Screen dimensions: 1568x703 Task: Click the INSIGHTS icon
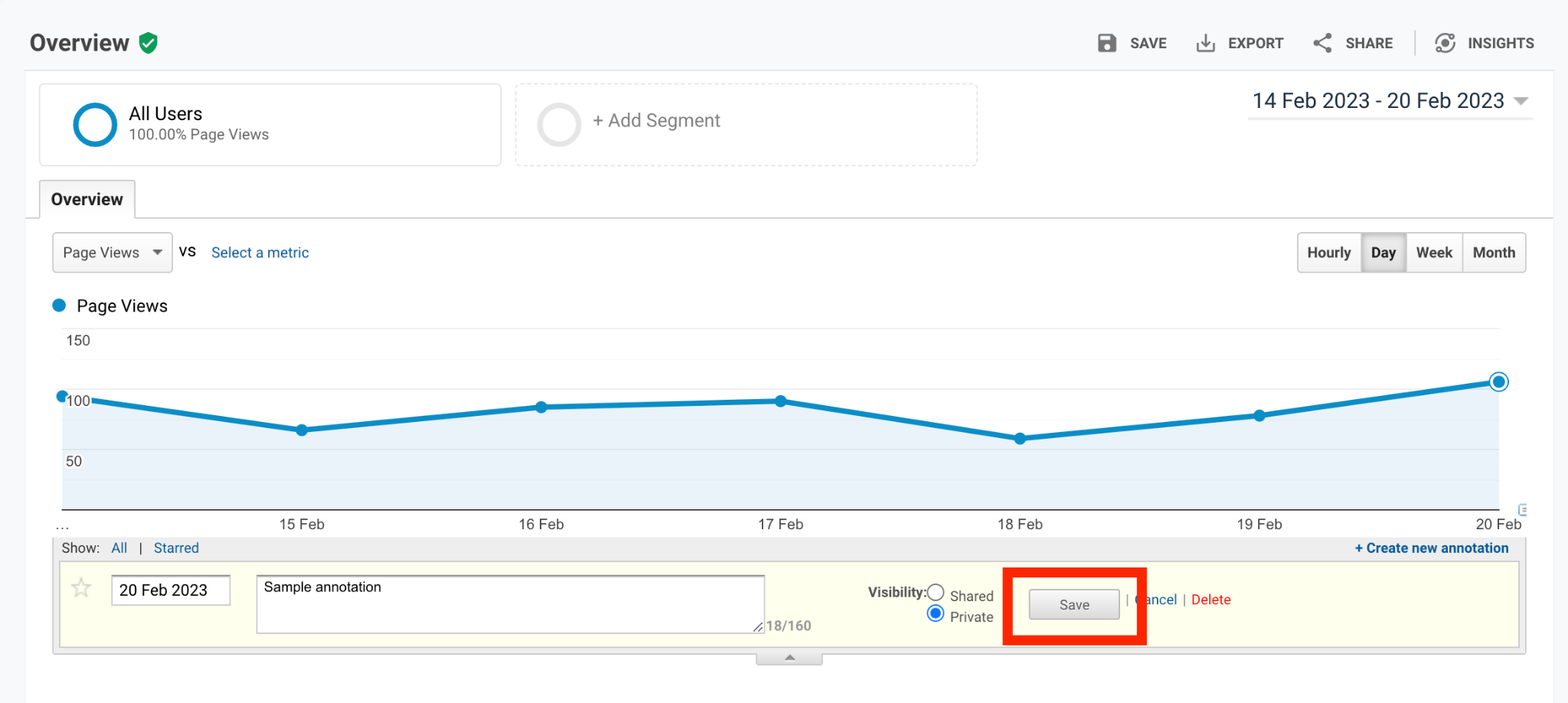pyautogui.click(x=1445, y=43)
